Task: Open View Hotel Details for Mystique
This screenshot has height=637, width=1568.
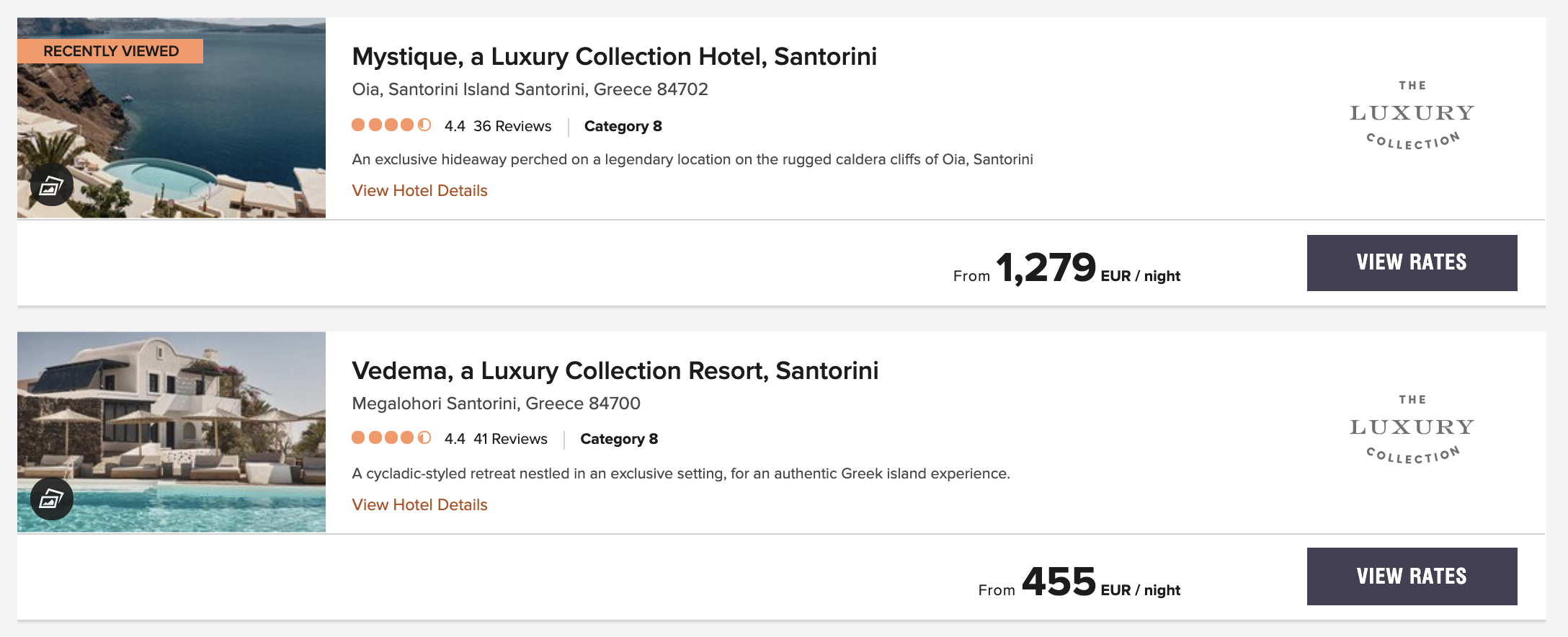Action: [419, 191]
